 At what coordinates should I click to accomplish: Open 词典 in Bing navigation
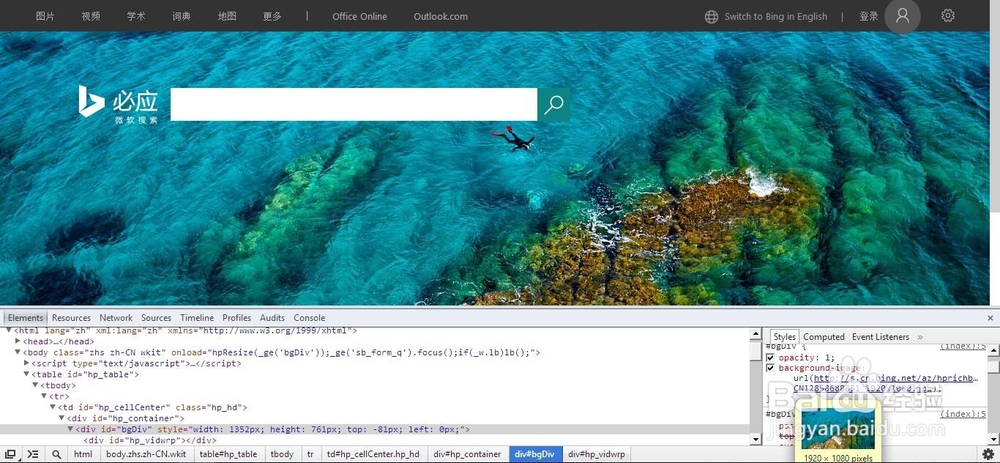182,17
